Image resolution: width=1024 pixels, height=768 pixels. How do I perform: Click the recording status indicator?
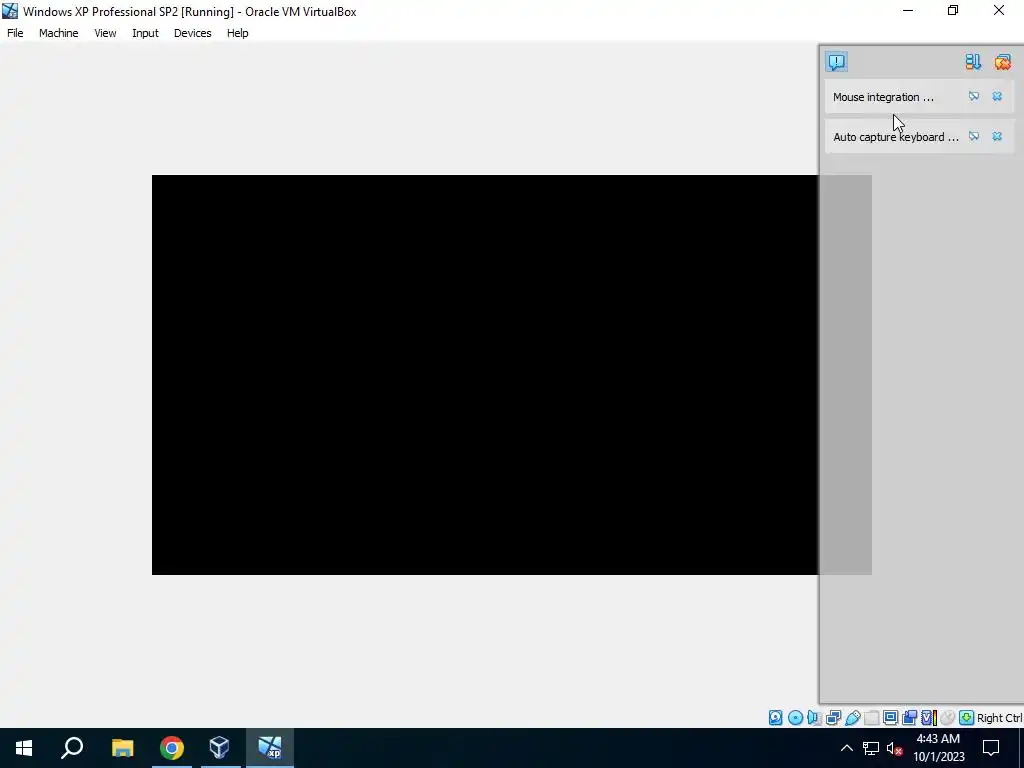pos(909,718)
